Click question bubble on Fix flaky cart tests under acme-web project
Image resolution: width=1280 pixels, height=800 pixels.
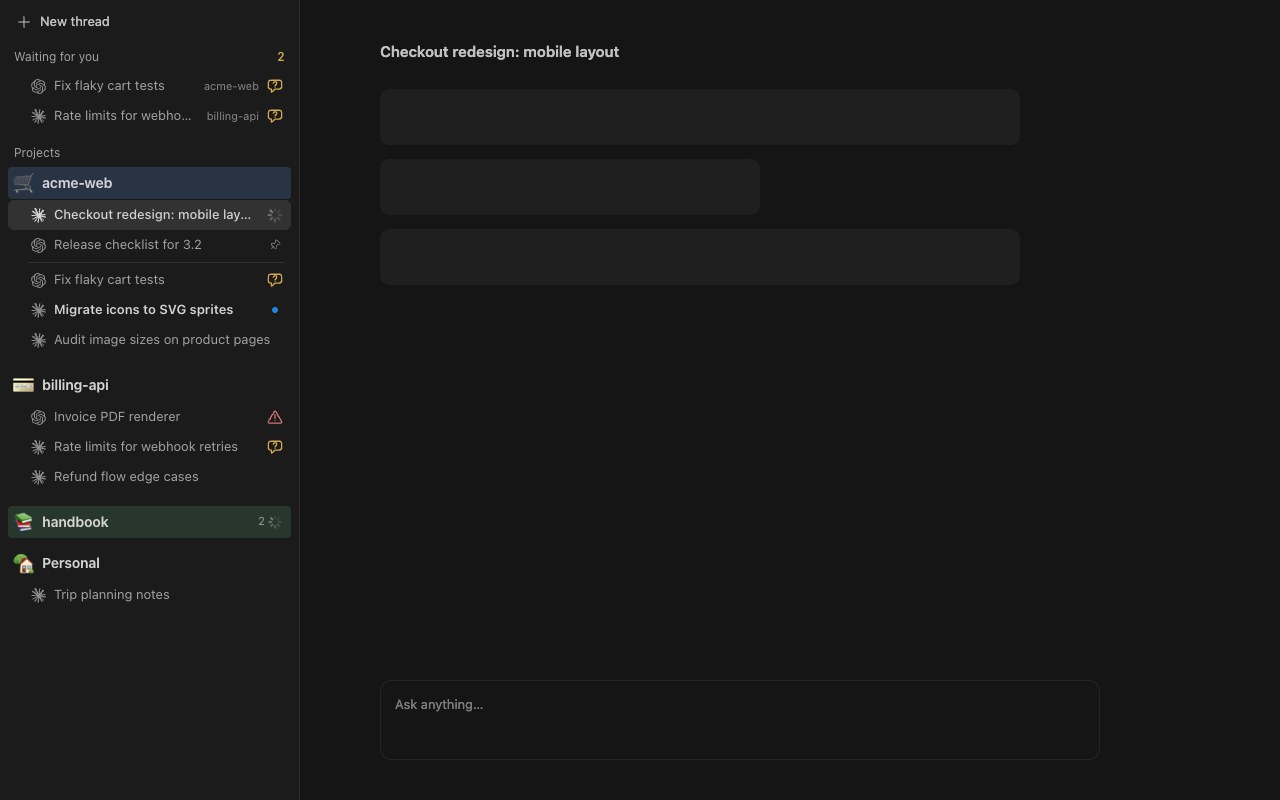275,280
